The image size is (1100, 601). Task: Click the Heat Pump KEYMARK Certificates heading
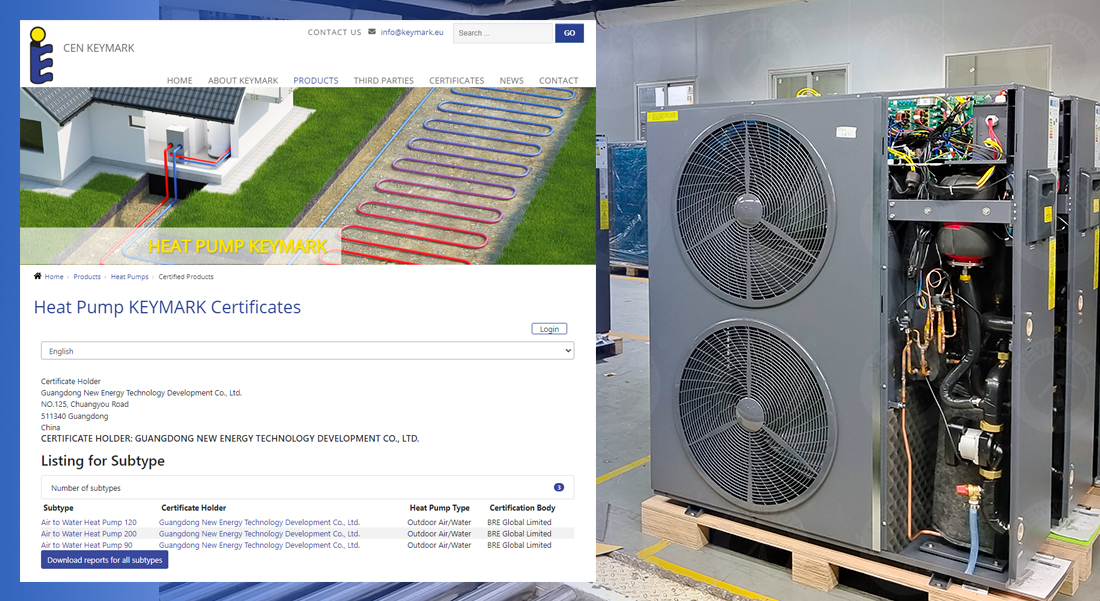[167, 307]
